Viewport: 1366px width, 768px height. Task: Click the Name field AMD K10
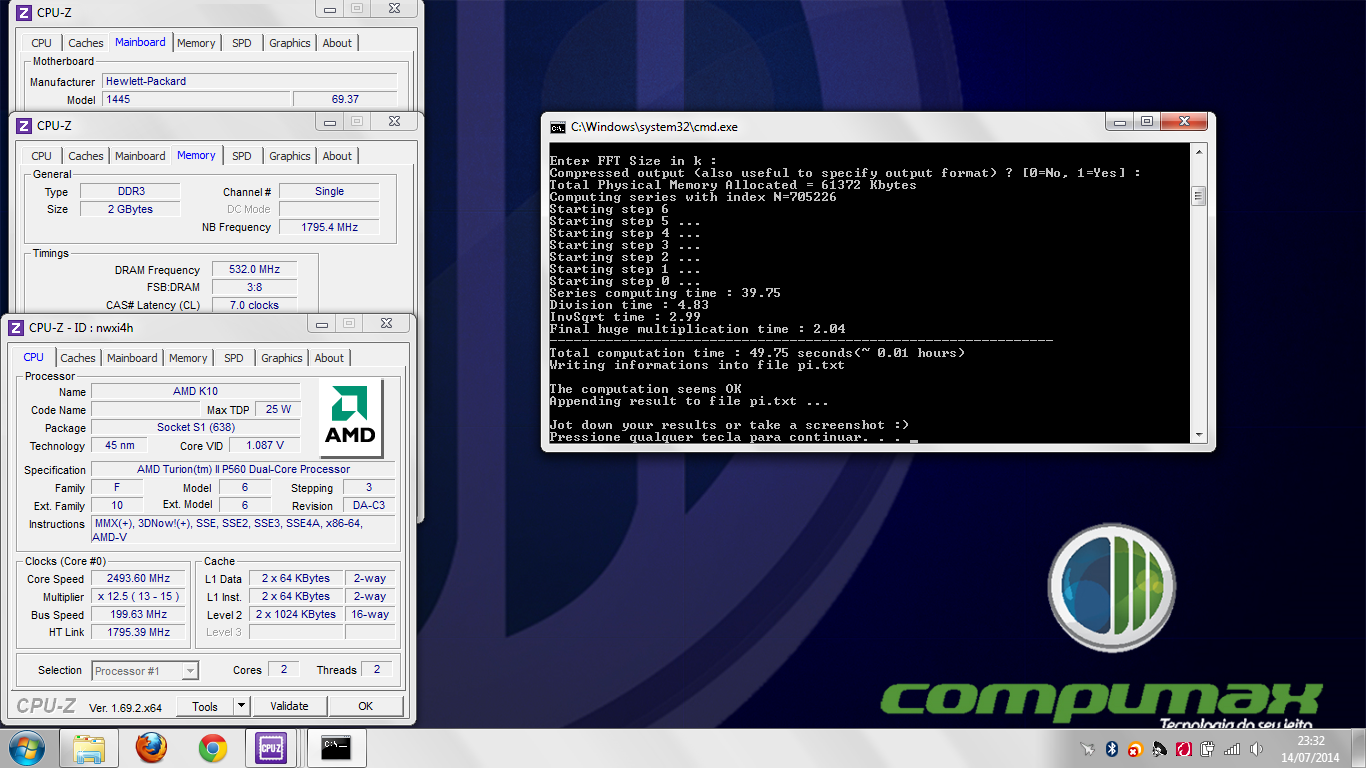[x=195, y=392]
